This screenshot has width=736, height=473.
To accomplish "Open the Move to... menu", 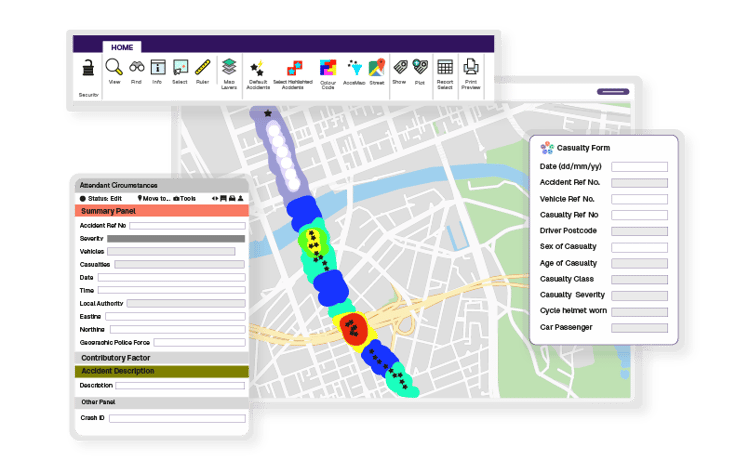I will (x=154, y=198).
